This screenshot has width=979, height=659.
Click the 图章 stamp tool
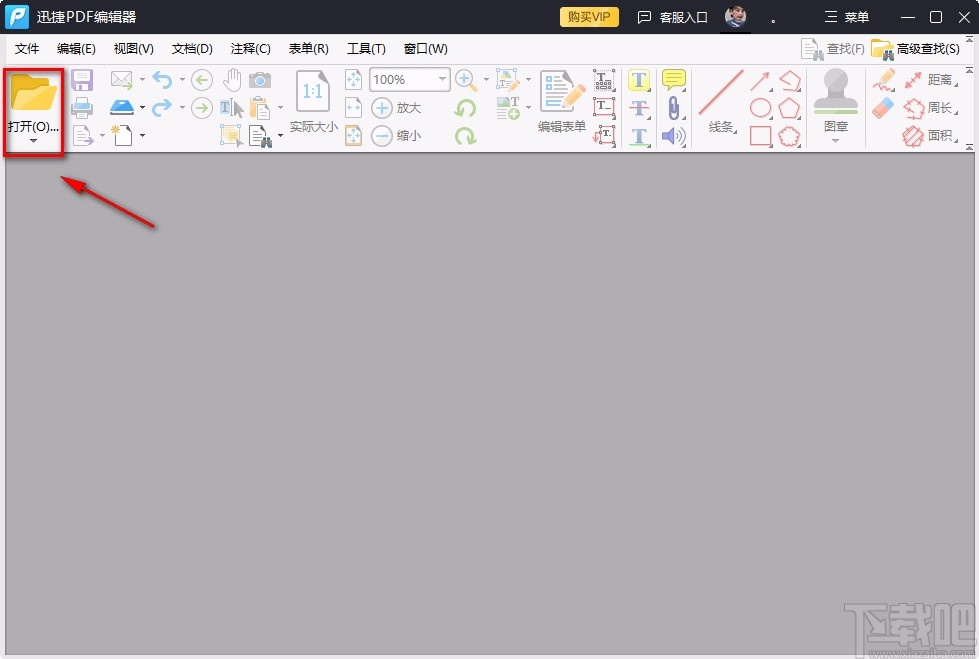[836, 95]
